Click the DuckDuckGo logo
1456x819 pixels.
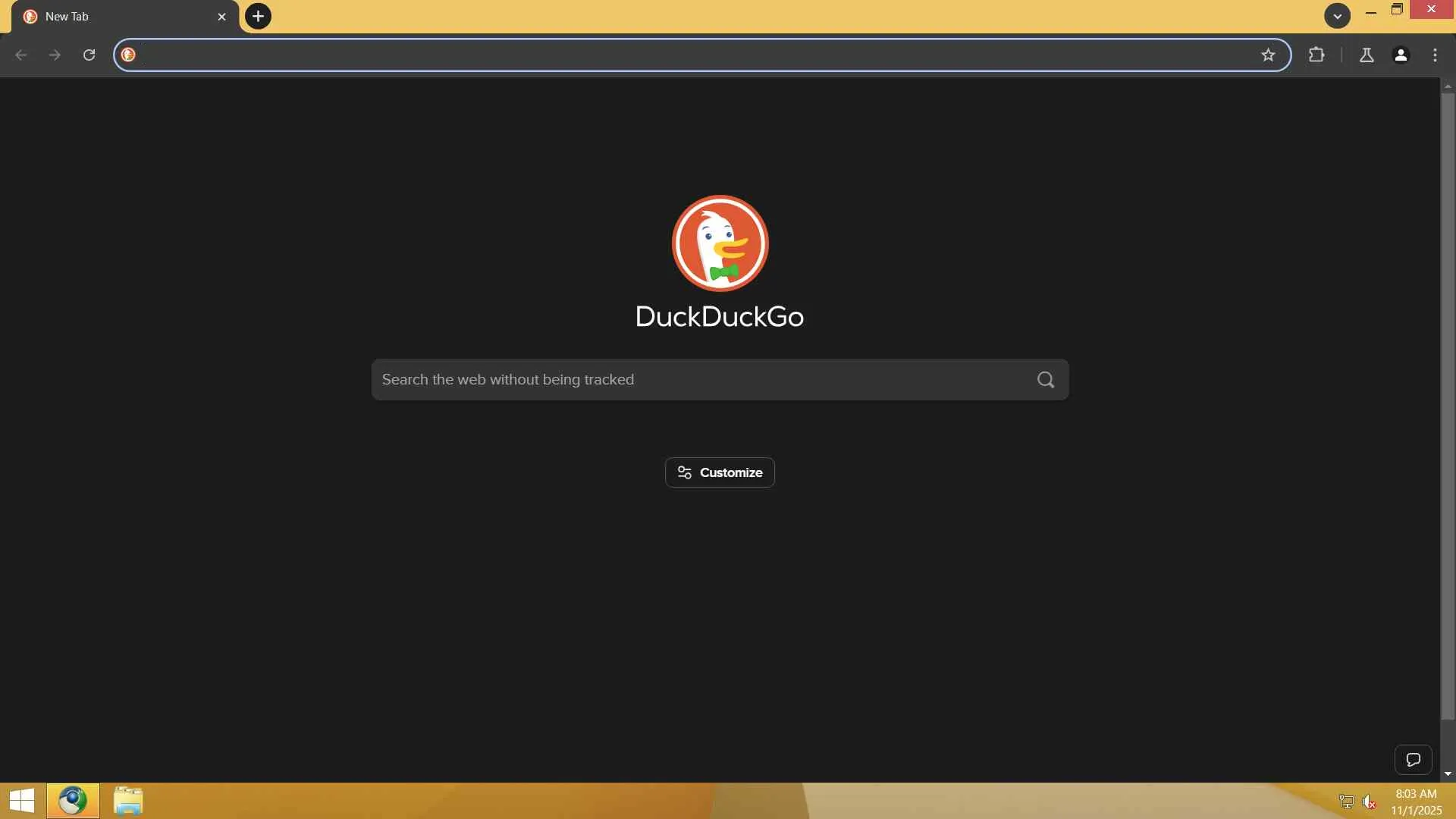(720, 243)
